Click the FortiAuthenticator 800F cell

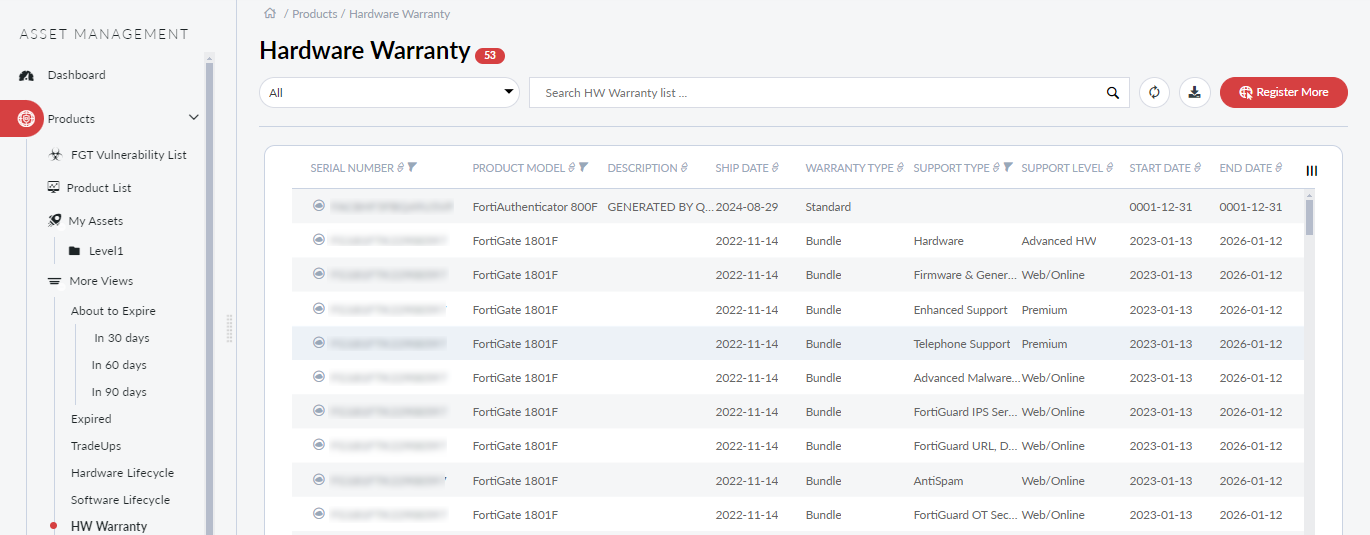(535, 207)
